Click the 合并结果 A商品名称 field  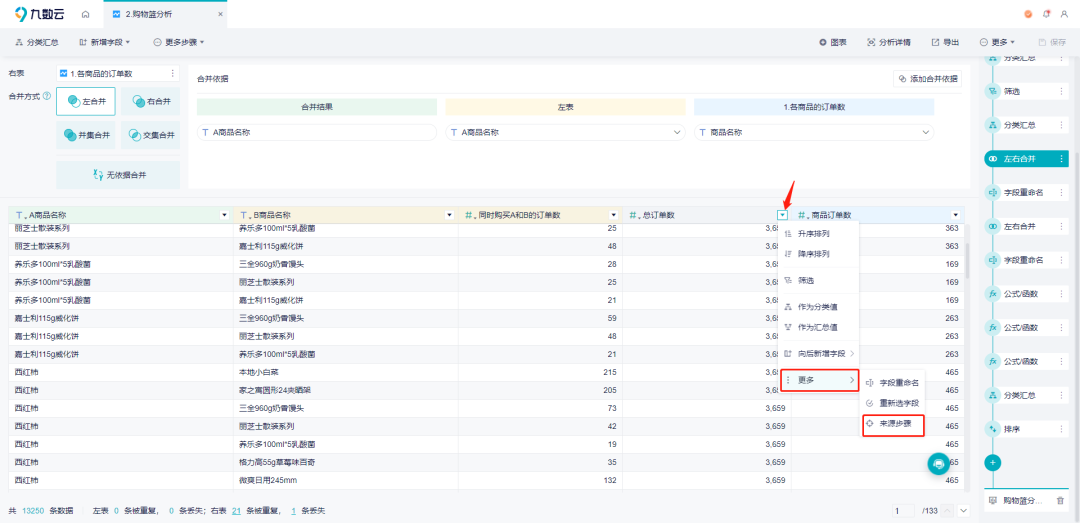[x=317, y=132]
